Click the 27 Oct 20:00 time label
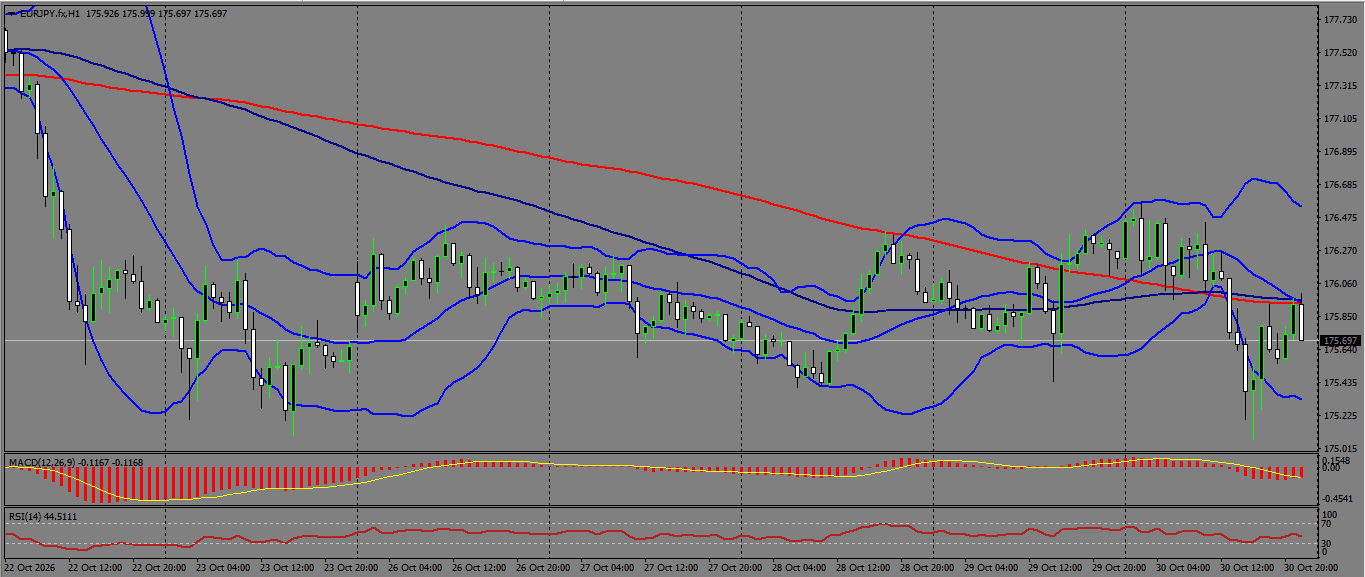1365x577 pixels. click(736, 567)
